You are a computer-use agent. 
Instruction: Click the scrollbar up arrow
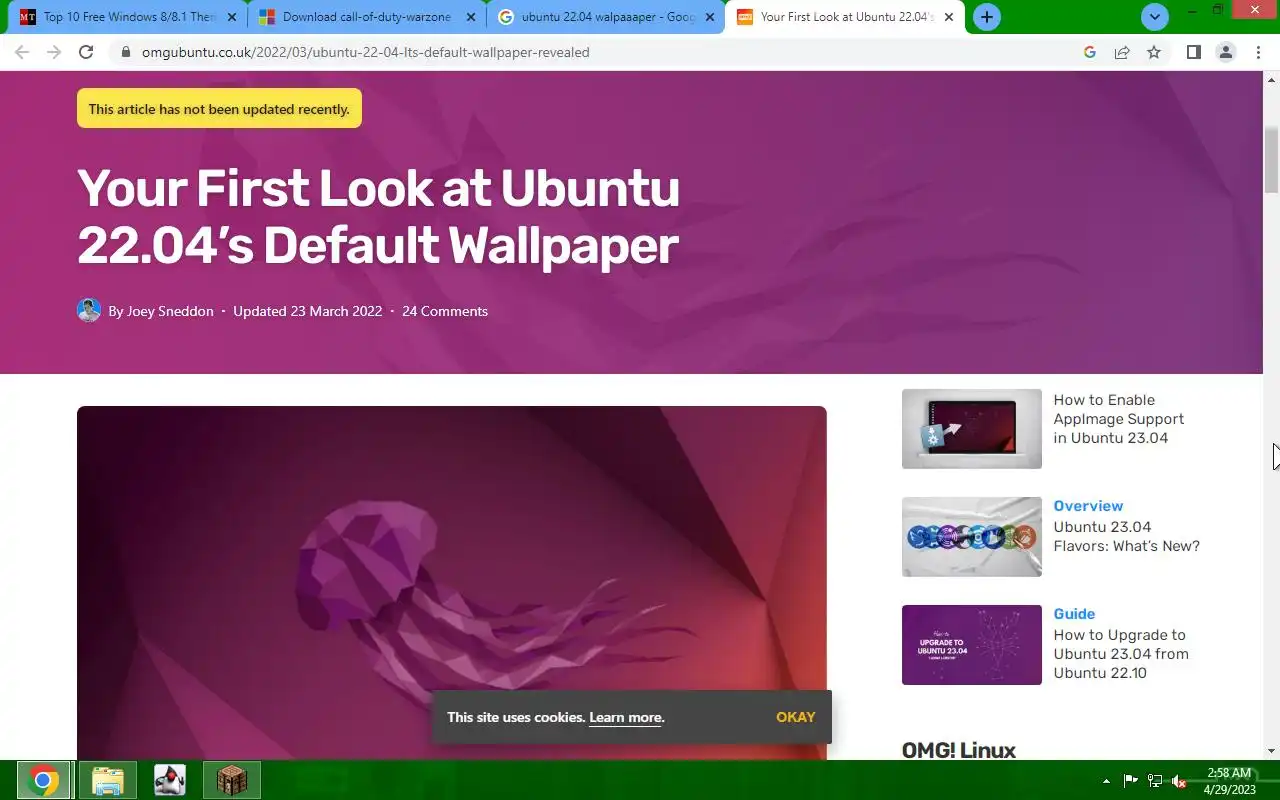[x=1272, y=79]
